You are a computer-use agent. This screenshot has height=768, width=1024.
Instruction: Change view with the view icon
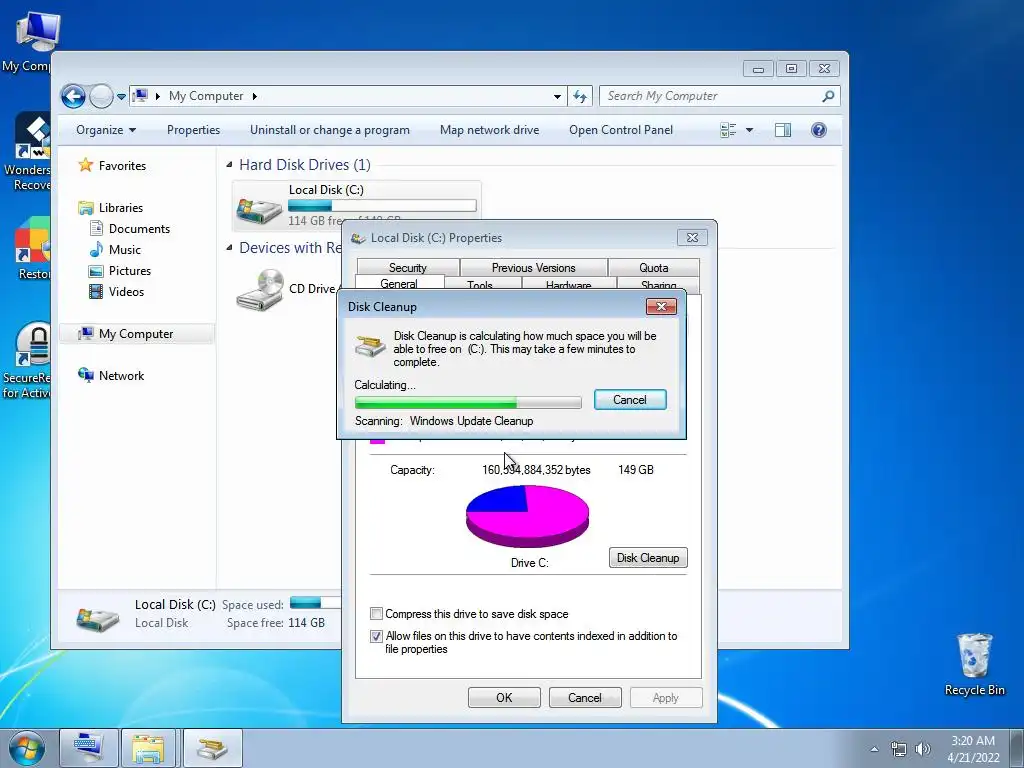pos(728,130)
